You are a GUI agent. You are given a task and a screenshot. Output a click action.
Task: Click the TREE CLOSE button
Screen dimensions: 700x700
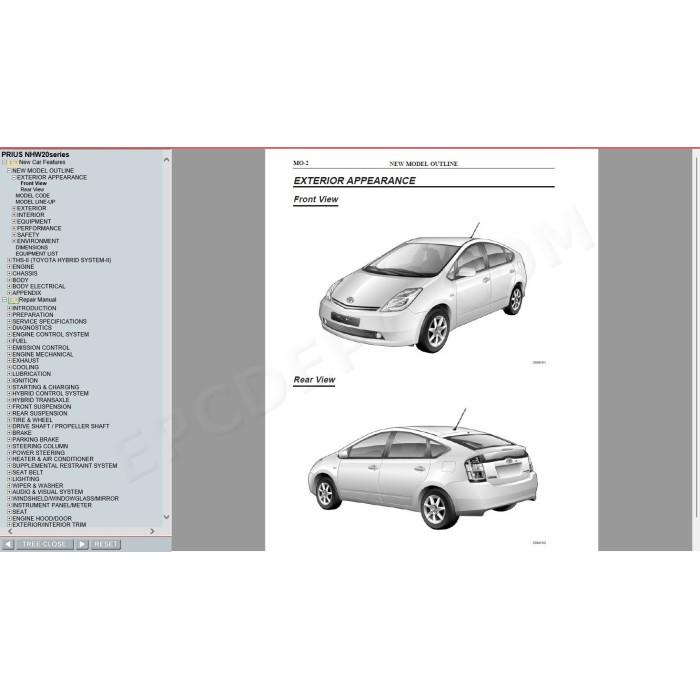pos(44,544)
